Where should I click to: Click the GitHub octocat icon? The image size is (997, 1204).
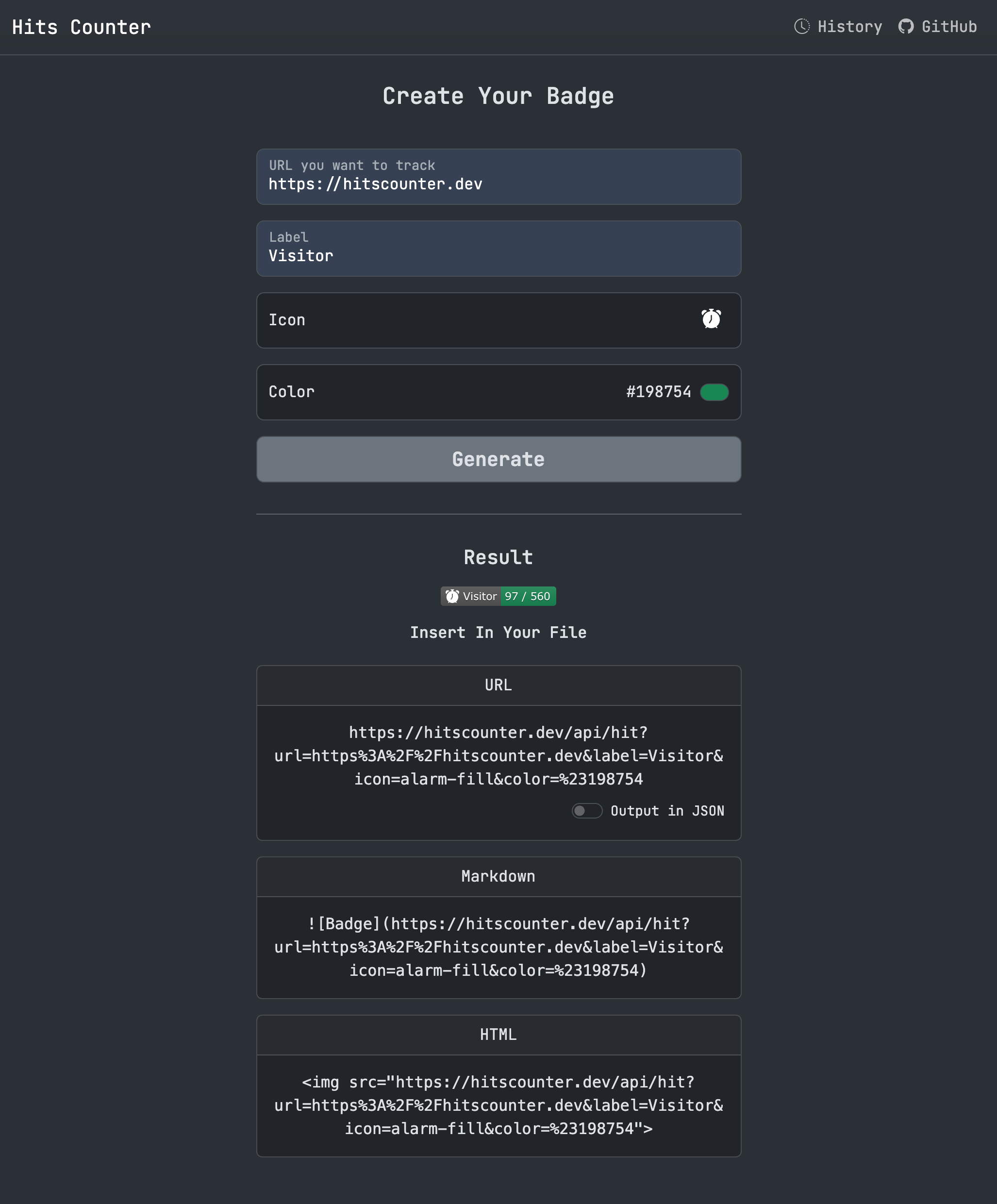point(907,26)
